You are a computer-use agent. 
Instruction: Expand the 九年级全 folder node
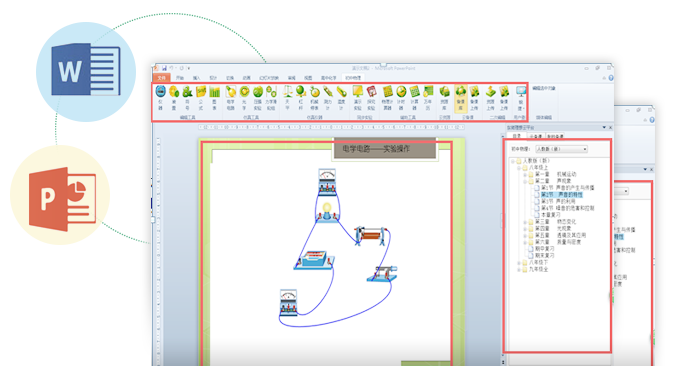[x=519, y=269]
